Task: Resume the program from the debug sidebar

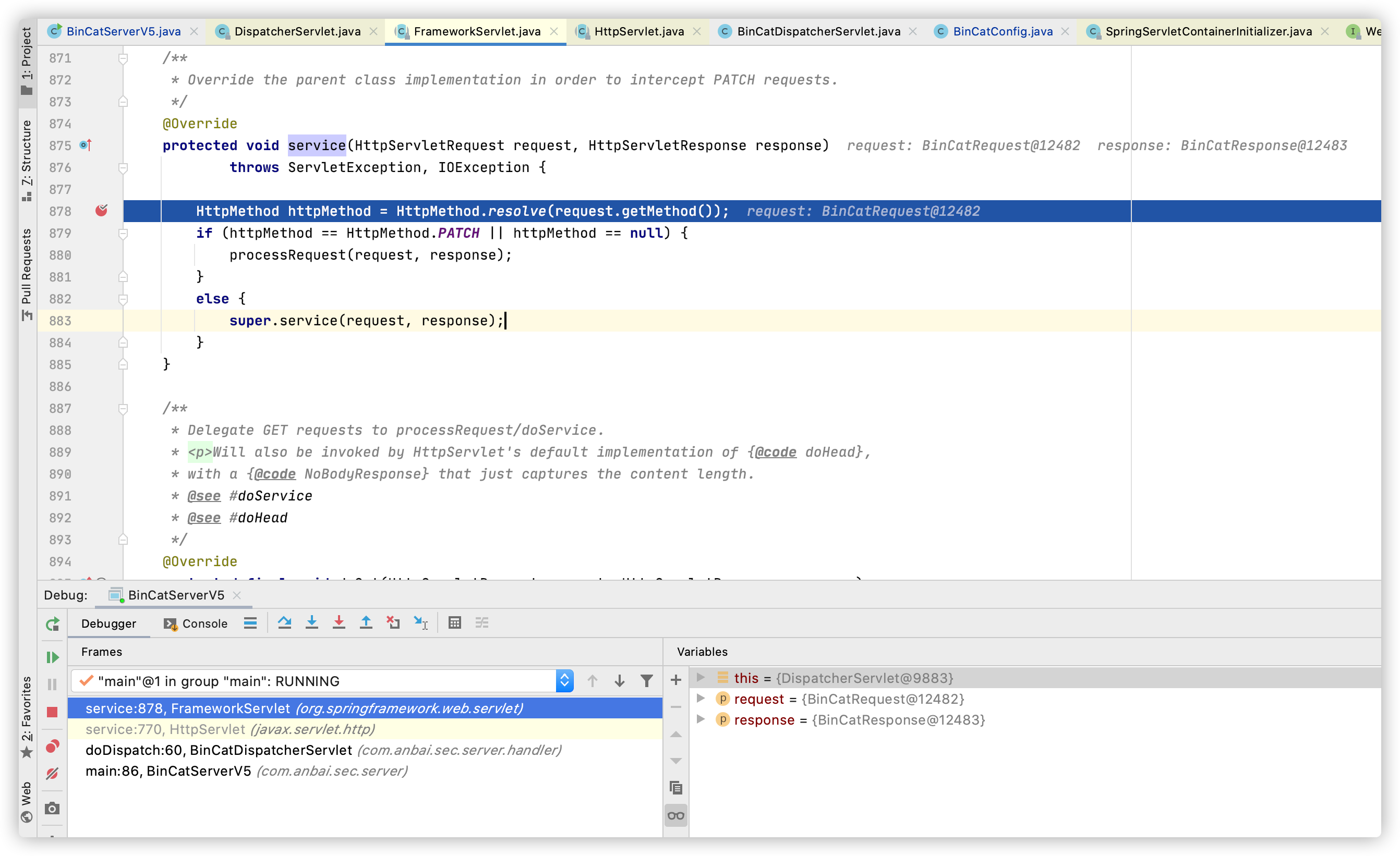Action: [52, 657]
